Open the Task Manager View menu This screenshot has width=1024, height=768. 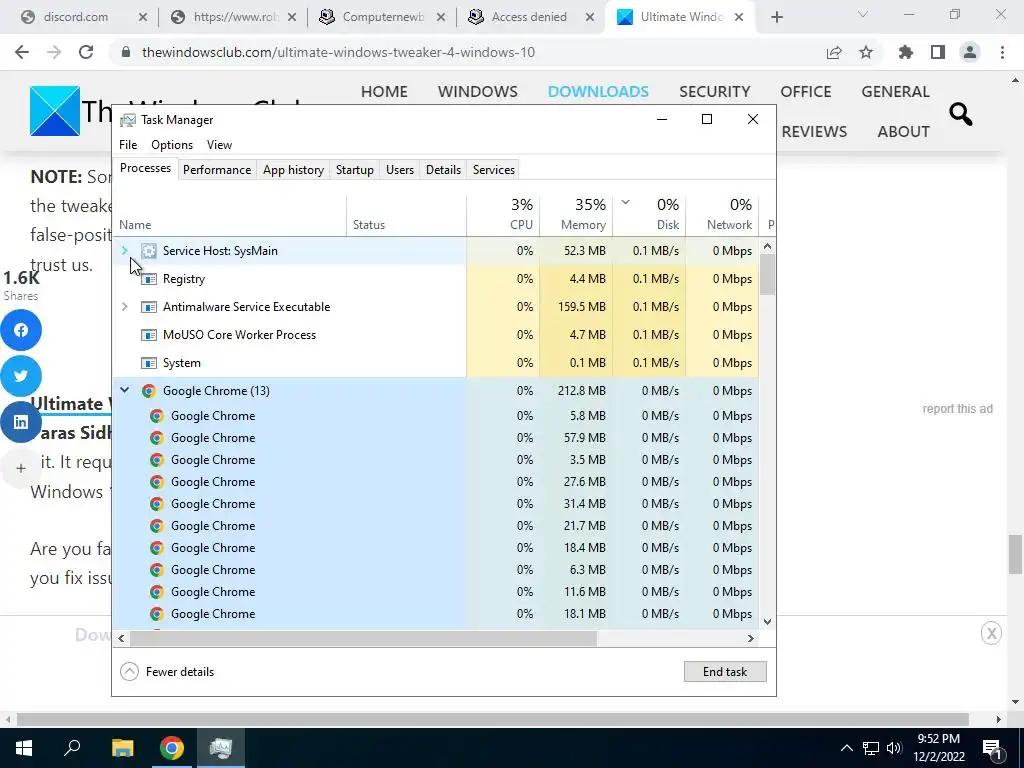pos(219,145)
